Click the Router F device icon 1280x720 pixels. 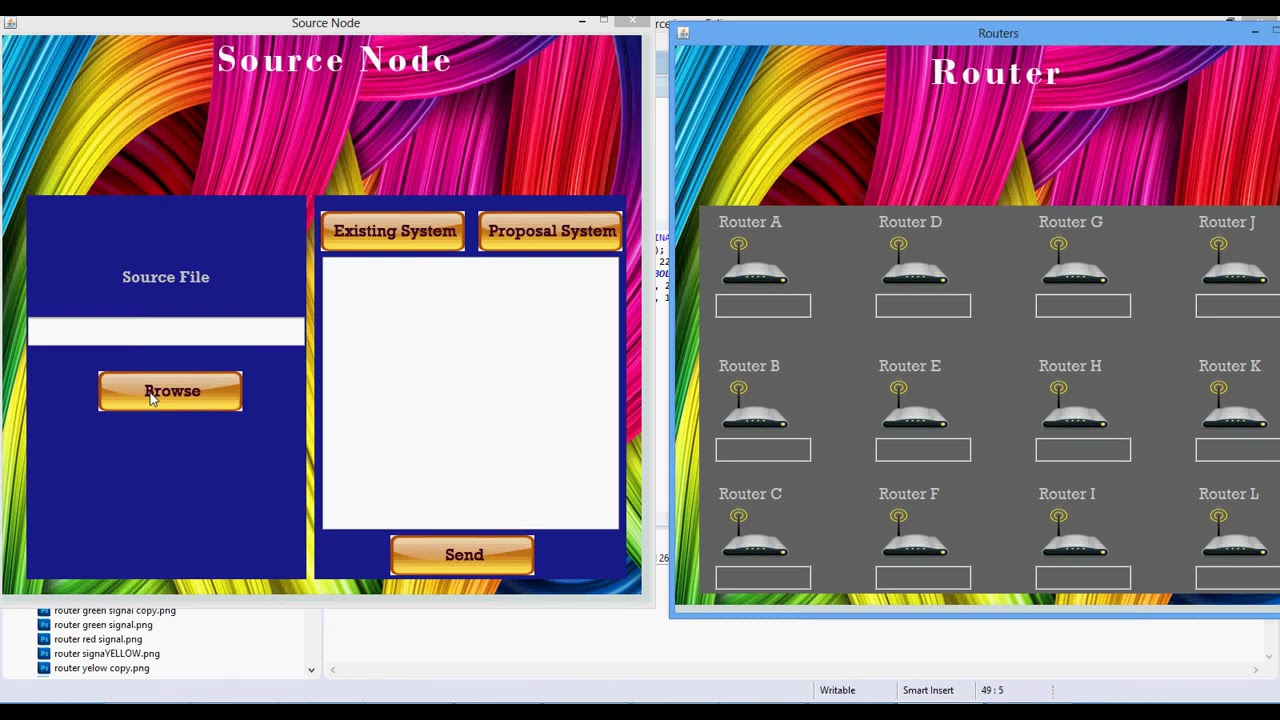[x=914, y=534]
